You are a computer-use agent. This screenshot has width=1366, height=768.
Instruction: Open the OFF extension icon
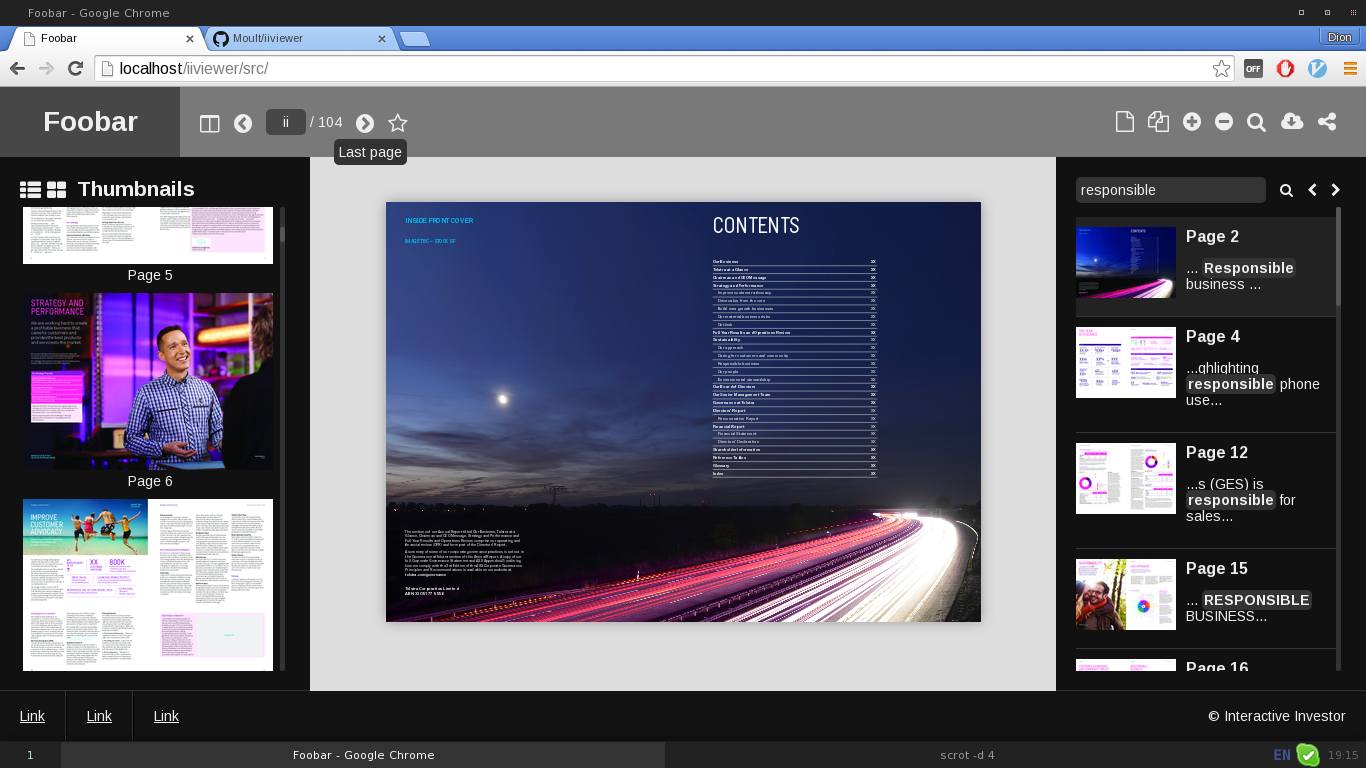click(1253, 69)
